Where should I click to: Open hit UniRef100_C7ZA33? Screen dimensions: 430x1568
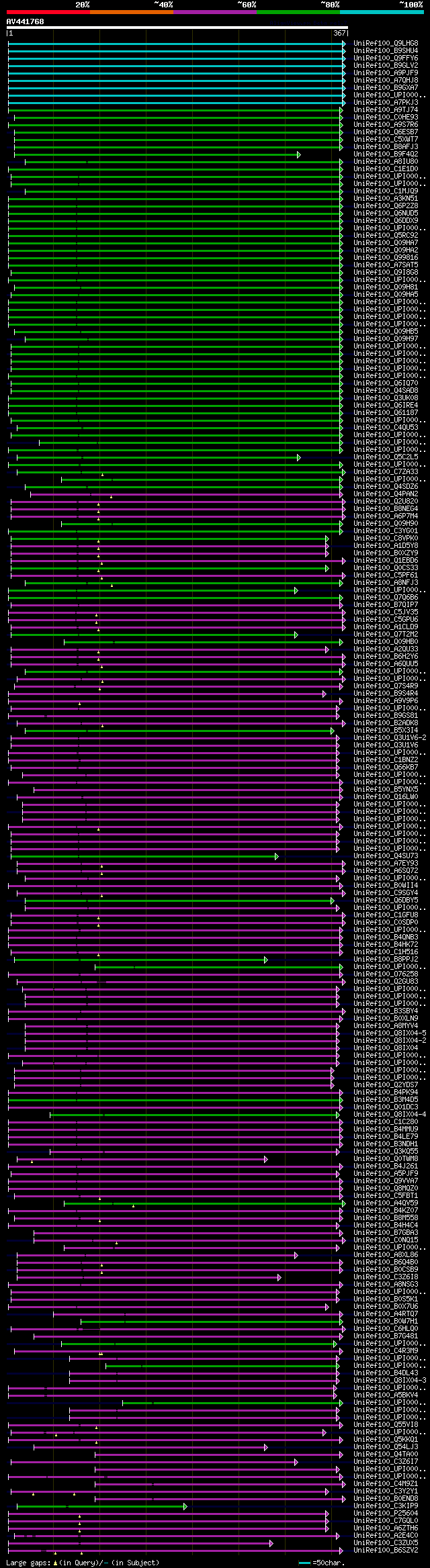point(386,472)
